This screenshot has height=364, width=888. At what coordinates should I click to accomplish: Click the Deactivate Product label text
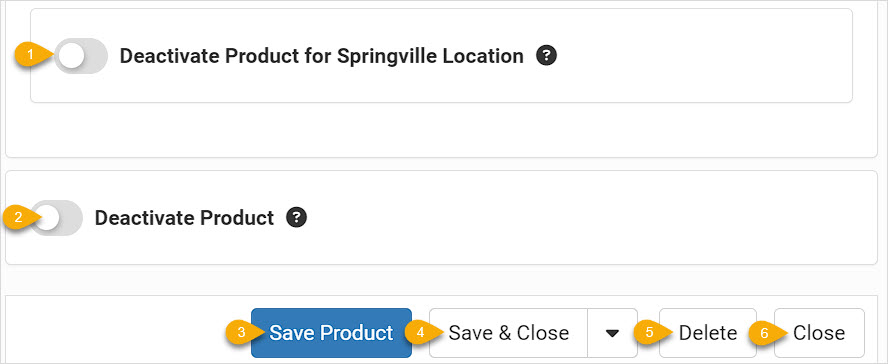coord(184,218)
